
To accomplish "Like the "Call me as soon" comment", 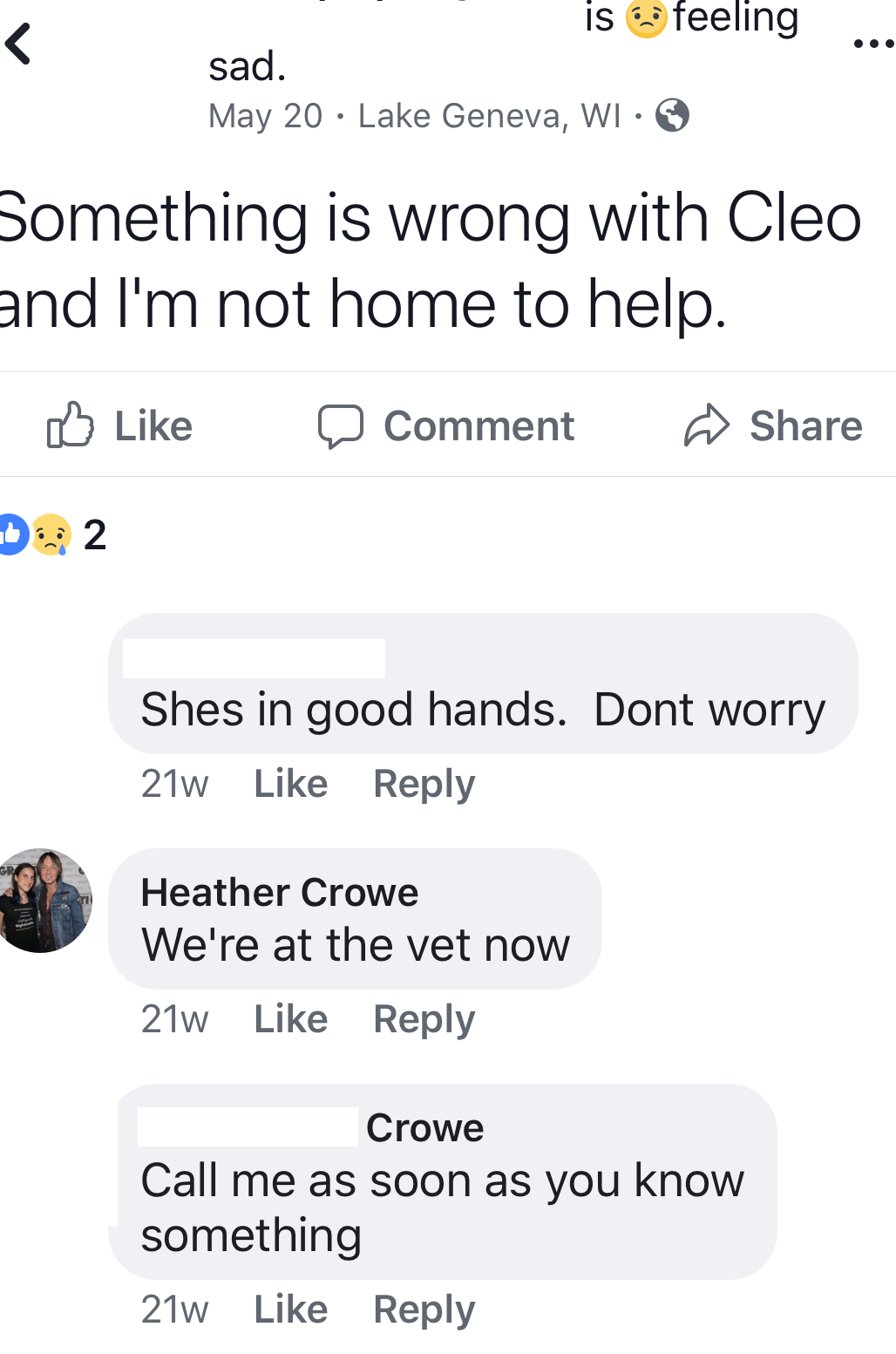I will click(290, 1309).
